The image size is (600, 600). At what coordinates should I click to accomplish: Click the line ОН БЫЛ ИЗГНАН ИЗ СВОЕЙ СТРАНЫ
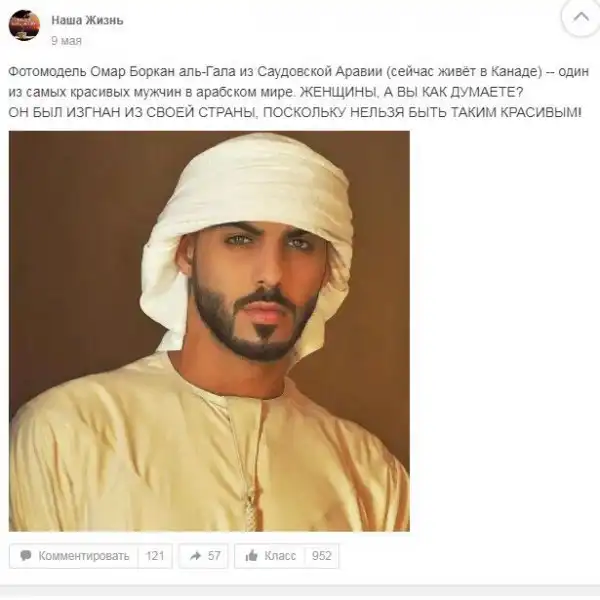[x=132, y=112]
